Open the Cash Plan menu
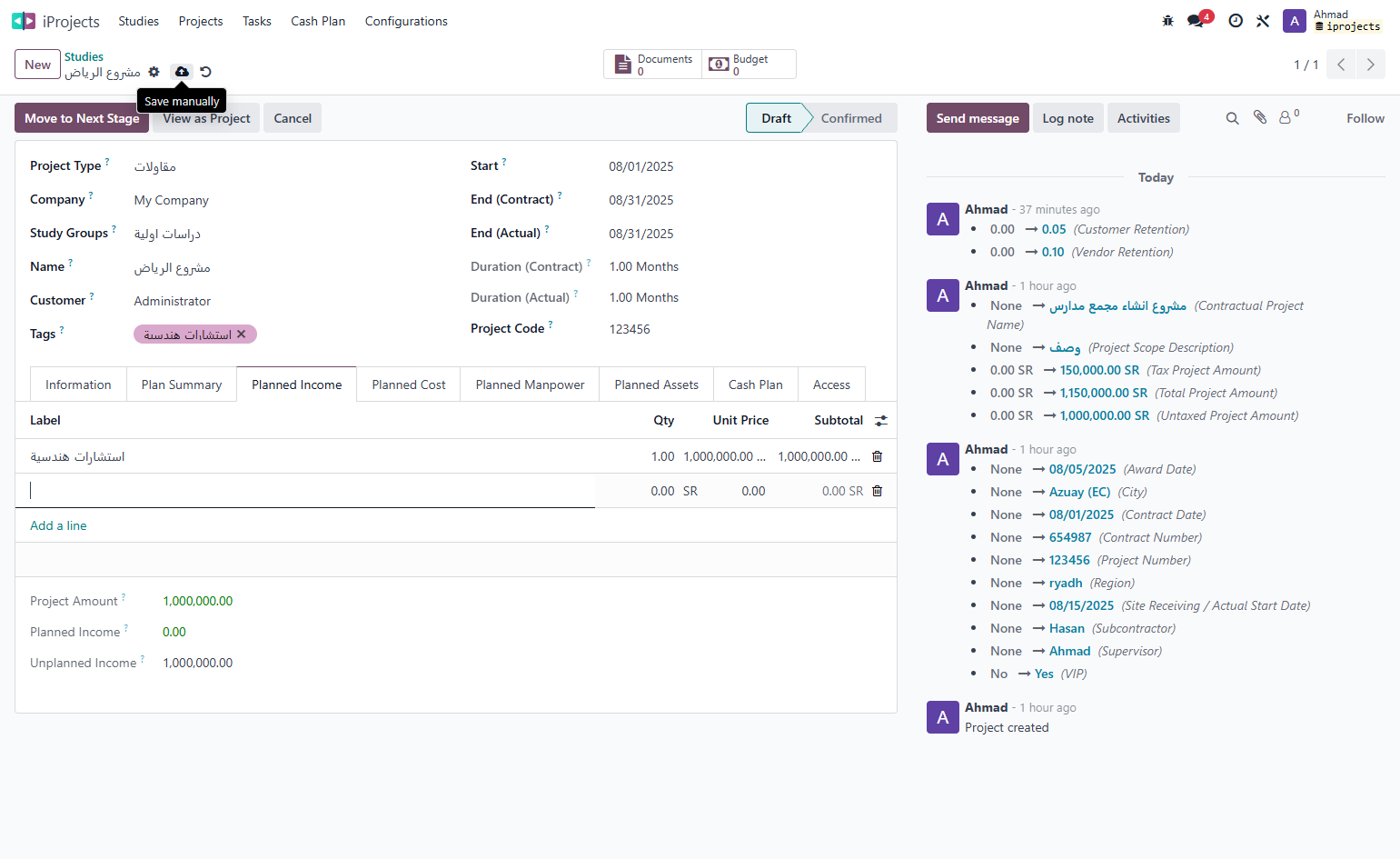1400x859 pixels. point(318,21)
